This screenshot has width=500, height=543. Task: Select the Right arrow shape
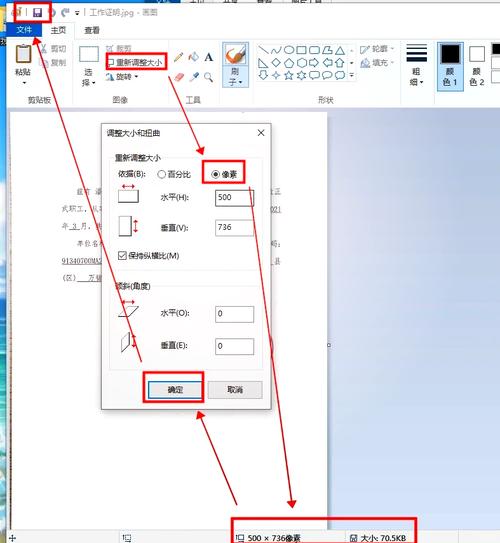coord(314,63)
